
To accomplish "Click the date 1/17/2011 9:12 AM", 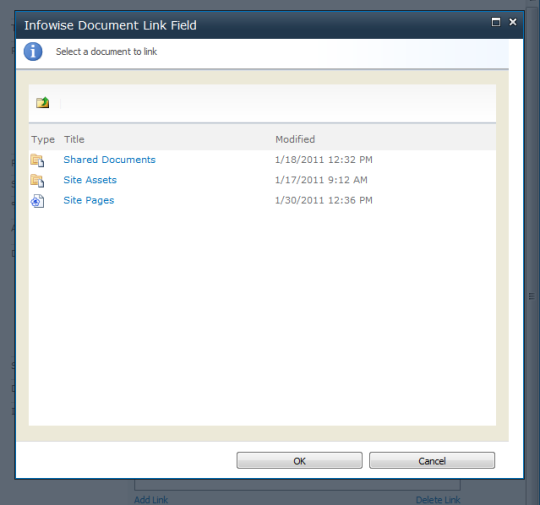I will click(321, 180).
